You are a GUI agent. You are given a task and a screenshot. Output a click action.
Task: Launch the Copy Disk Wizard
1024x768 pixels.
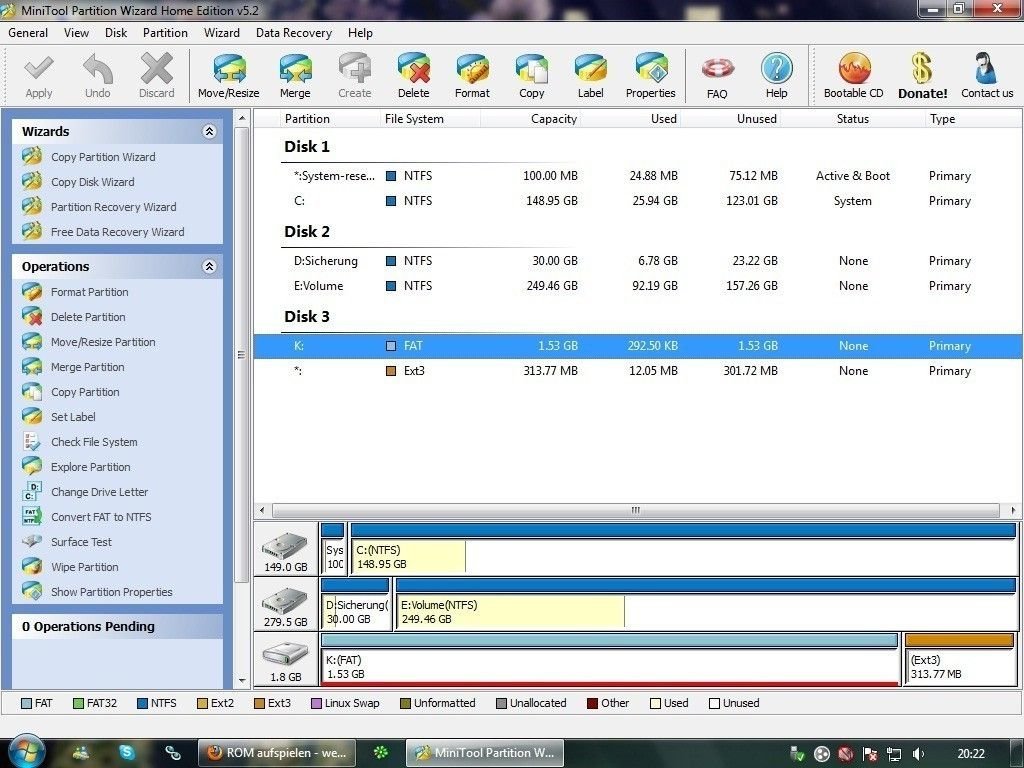[93, 182]
